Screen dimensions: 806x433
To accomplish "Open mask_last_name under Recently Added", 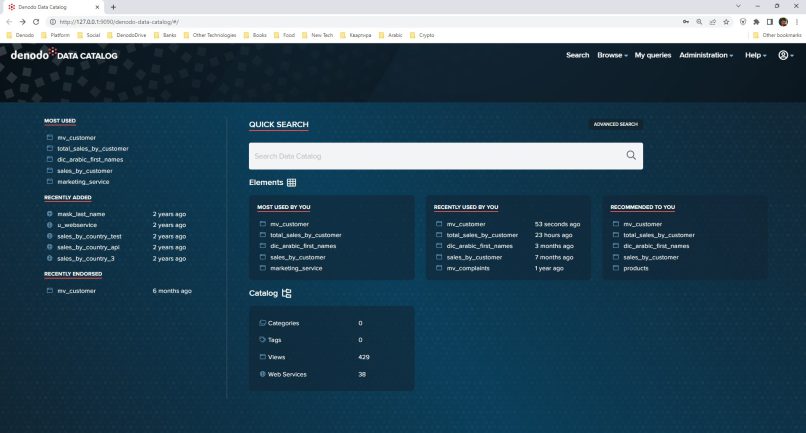I will [81, 214].
